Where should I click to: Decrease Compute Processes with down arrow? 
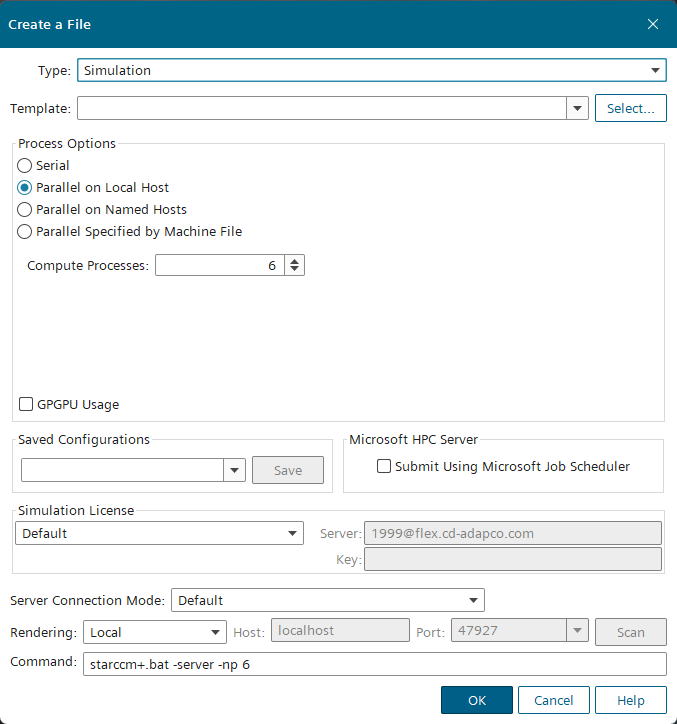pyautogui.click(x=295, y=270)
